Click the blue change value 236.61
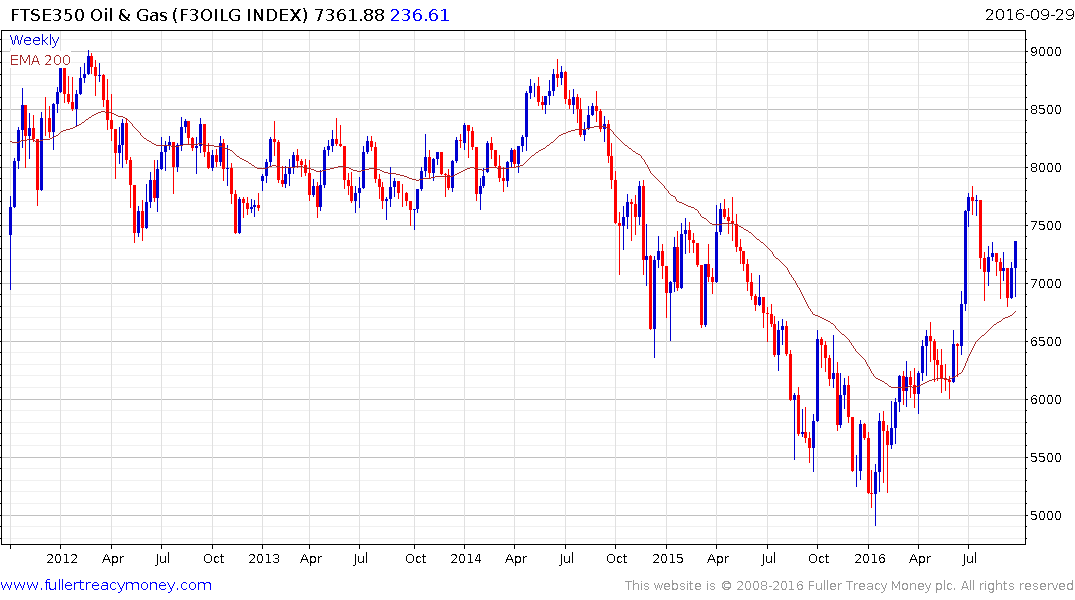1075x600 pixels. (x=420, y=14)
